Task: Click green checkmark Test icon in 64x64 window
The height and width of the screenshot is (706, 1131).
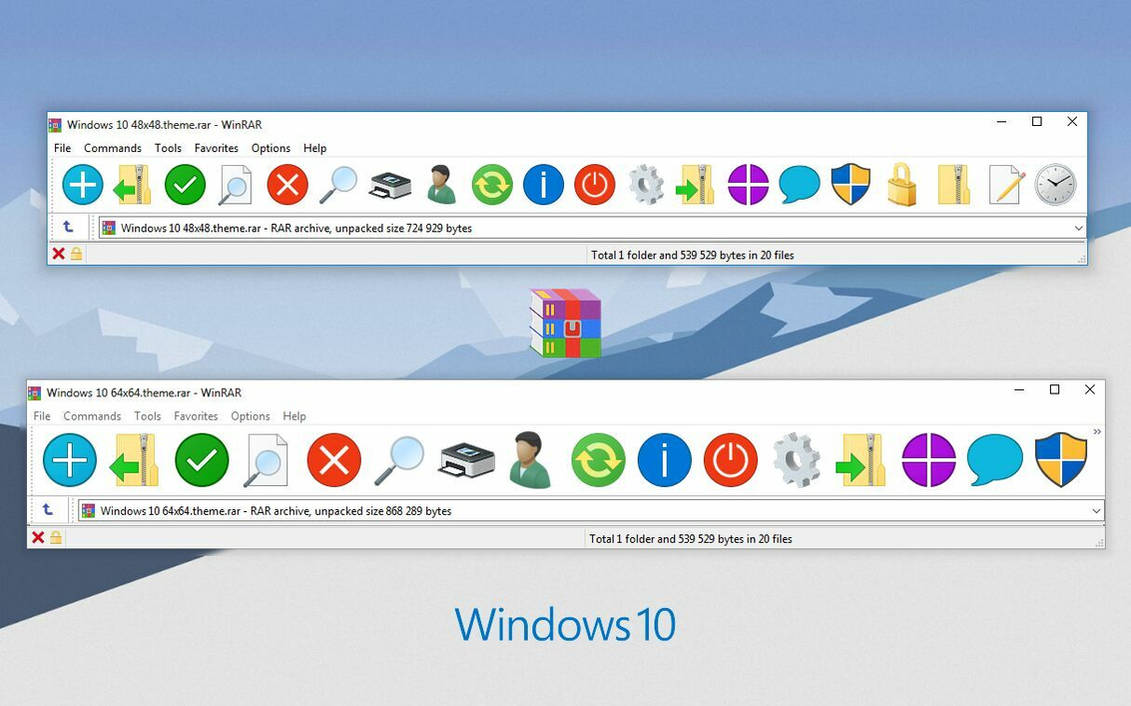Action: [202, 460]
